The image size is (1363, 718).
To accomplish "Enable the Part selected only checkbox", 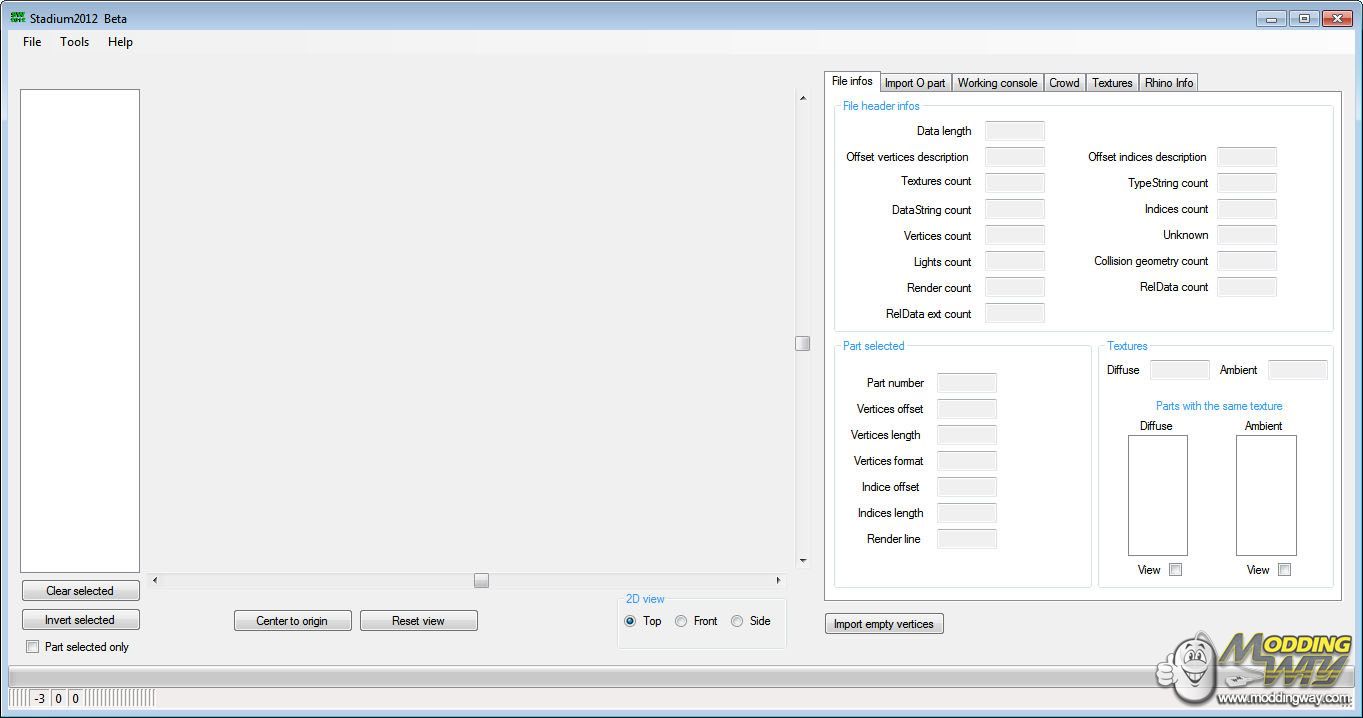I will coord(32,647).
